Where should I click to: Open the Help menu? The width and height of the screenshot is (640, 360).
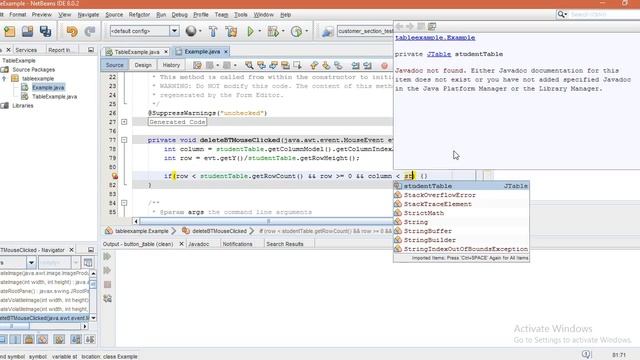(x=285, y=15)
